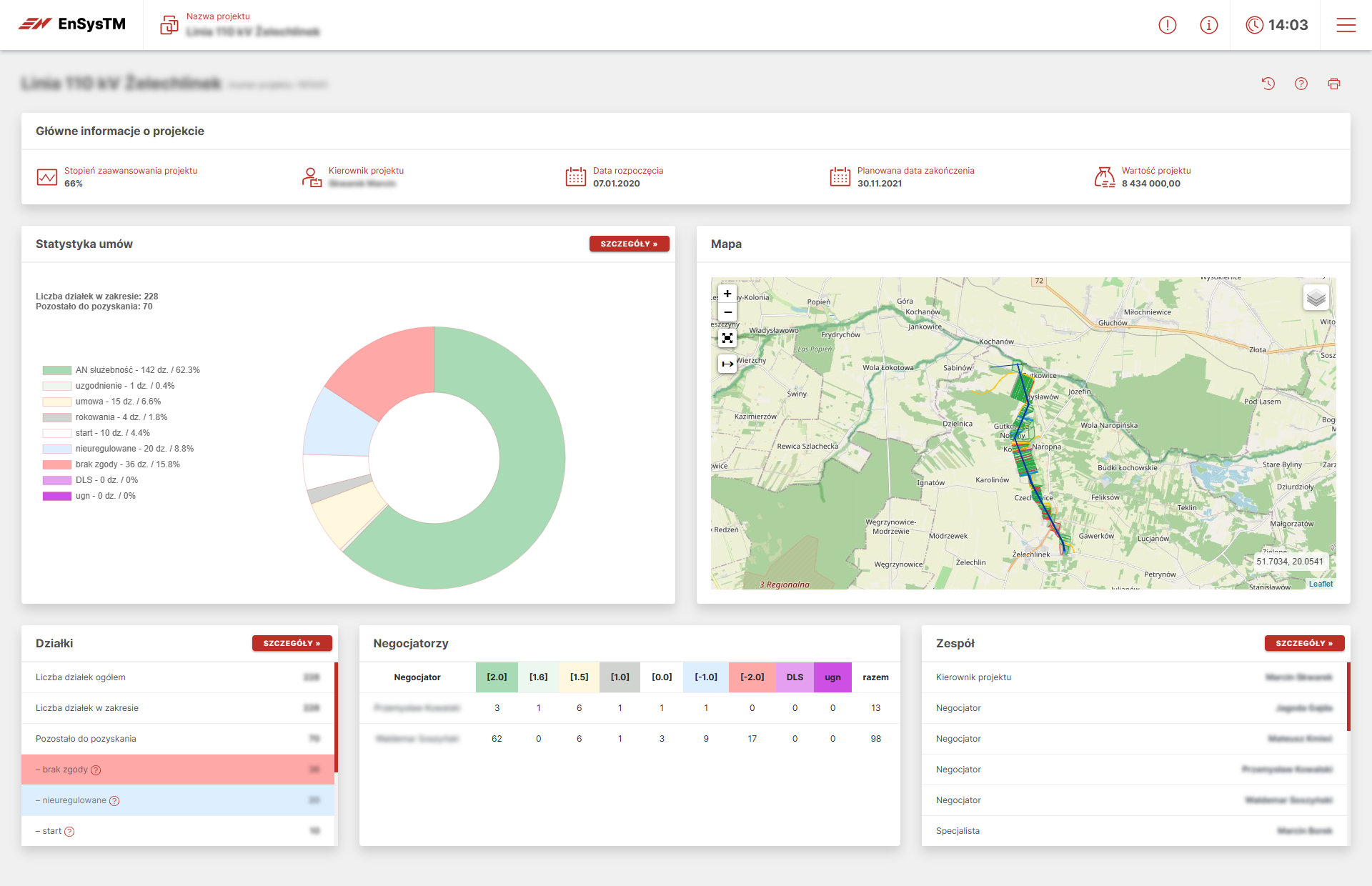Click the alert exclamation icon
1372x886 pixels.
pos(1167,25)
